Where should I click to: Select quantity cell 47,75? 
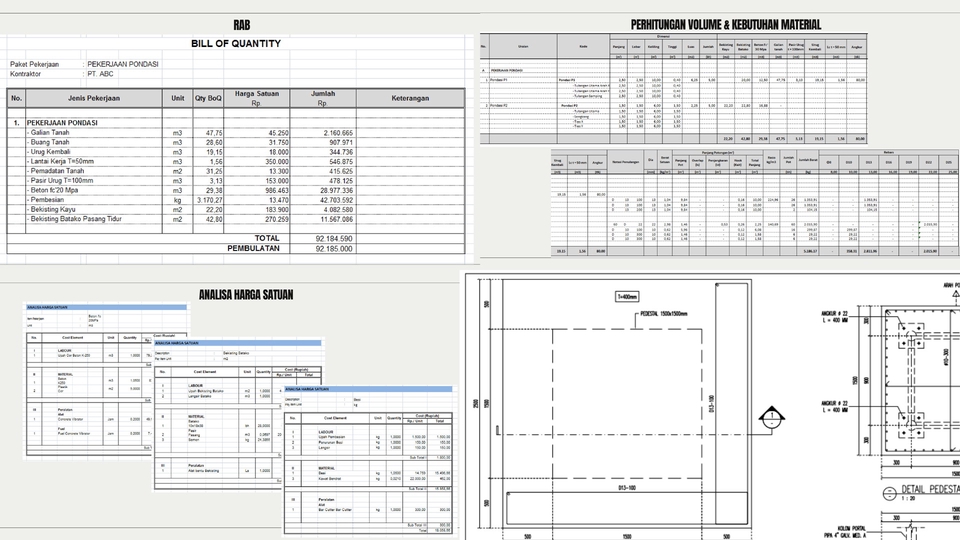click(x=214, y=133)
